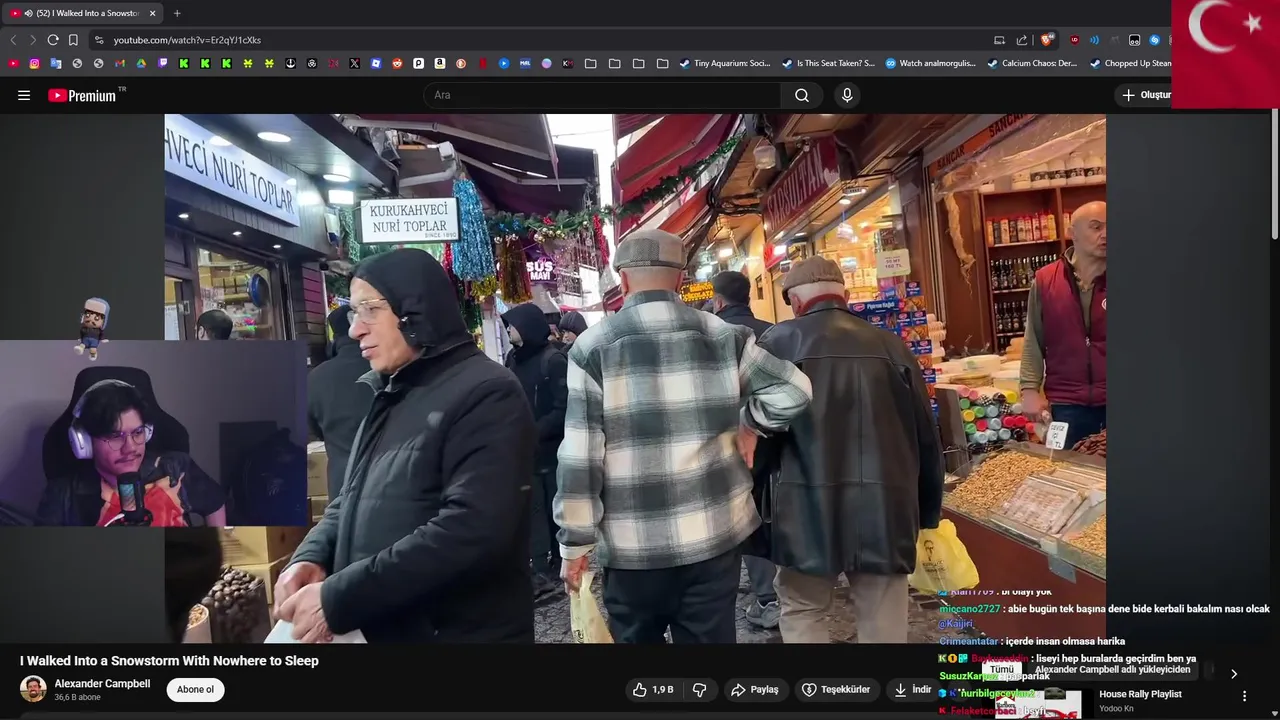1280x720 pixels.
Task: Click the video title text
Action: (x=169, y=661)
